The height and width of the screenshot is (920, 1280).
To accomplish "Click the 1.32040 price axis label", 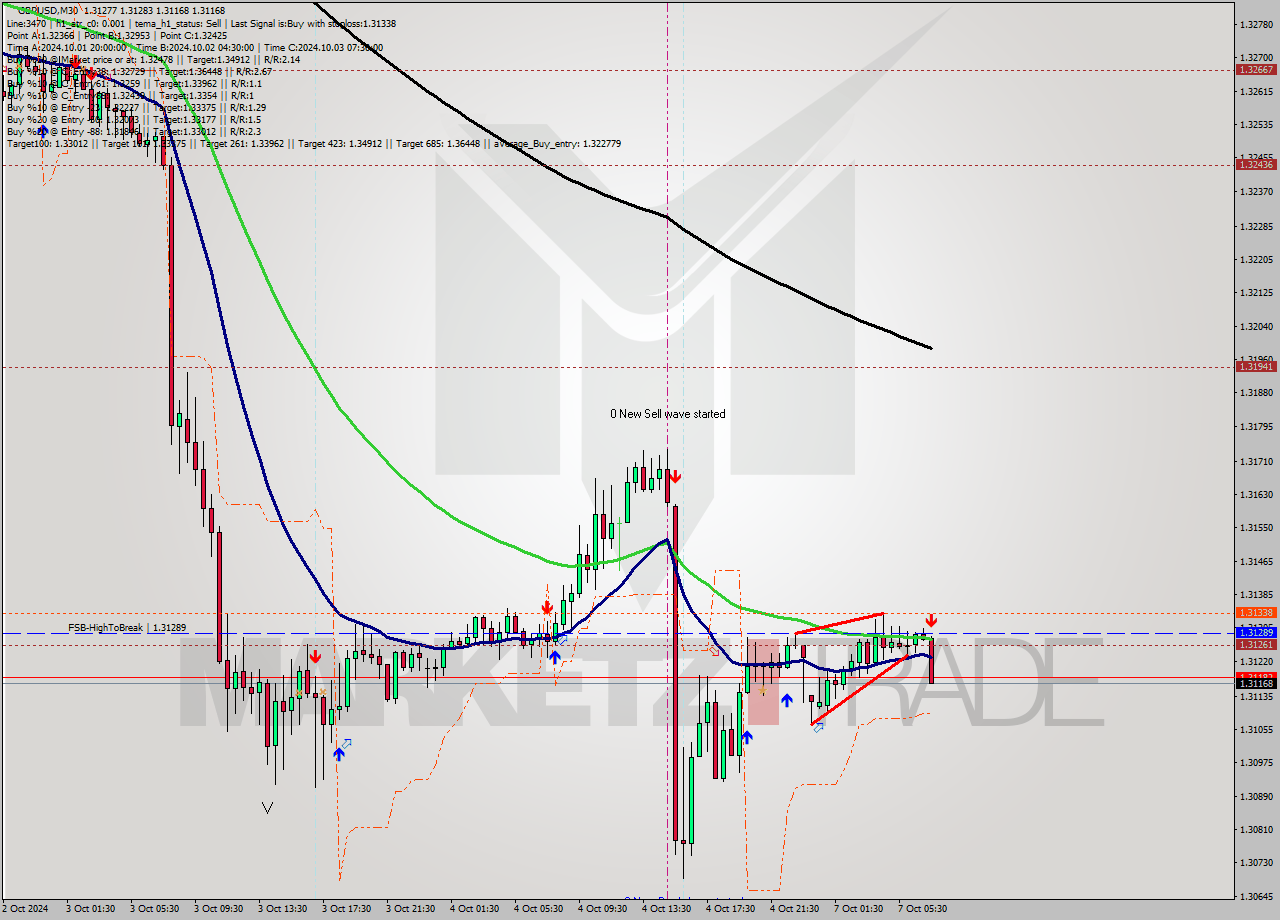I will tap(1256, 326).
